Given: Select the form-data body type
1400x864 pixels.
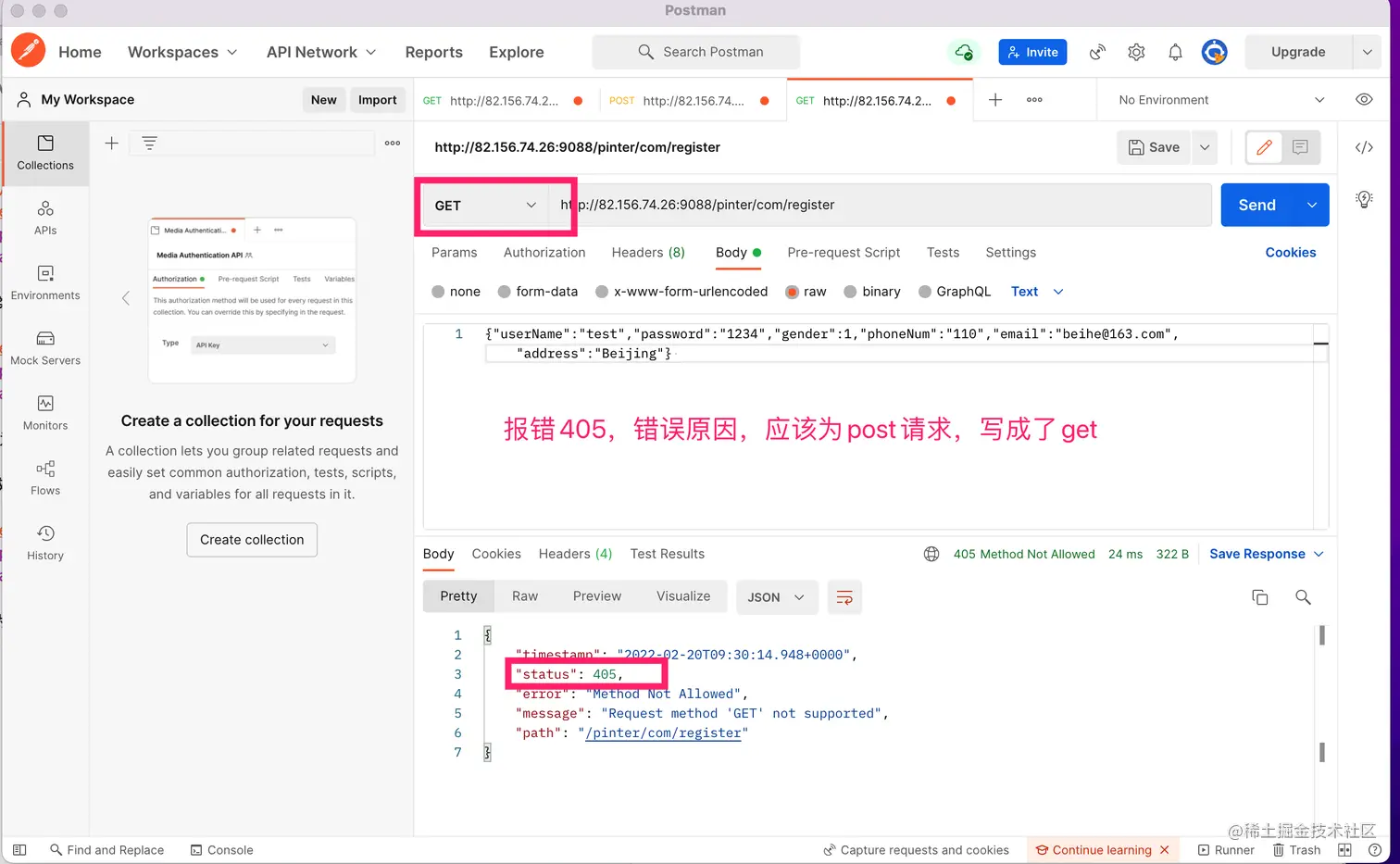Looking at the screenshot, I should [x=505, y=292].
